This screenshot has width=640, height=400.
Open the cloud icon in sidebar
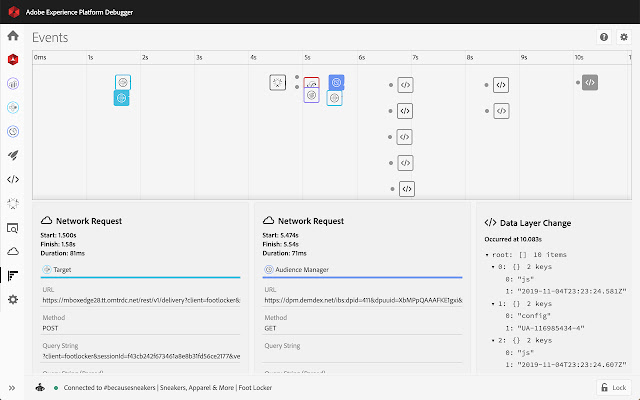[13, 251]
